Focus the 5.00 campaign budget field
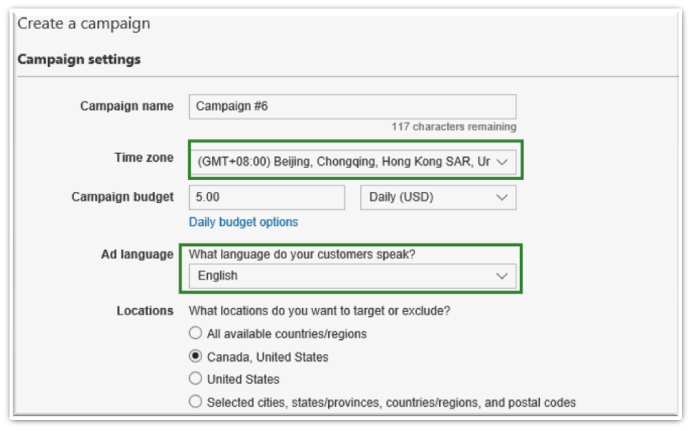692x431 pixels. [x=266, y=197]
